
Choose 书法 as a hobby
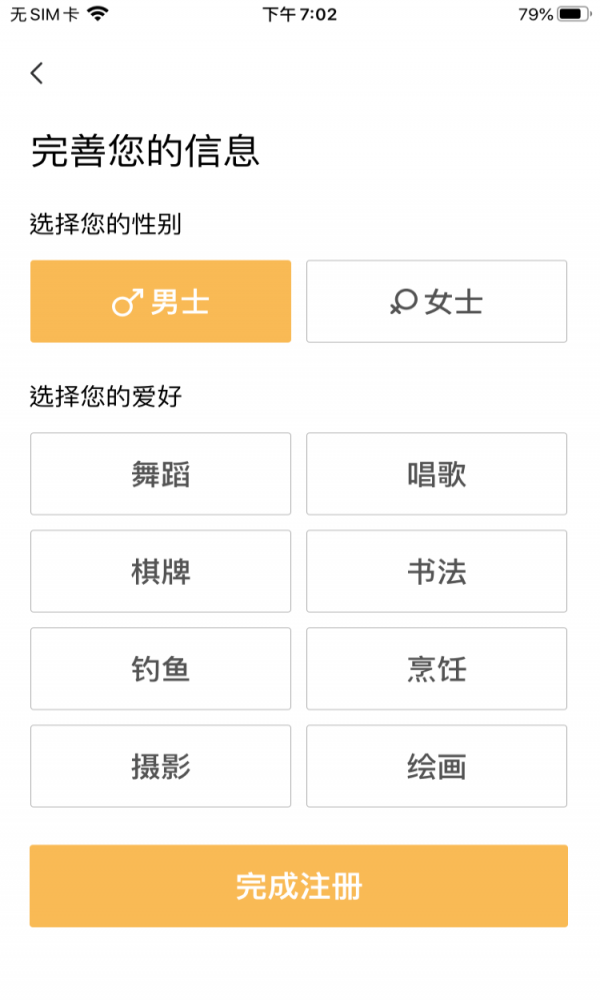point(436,571)
